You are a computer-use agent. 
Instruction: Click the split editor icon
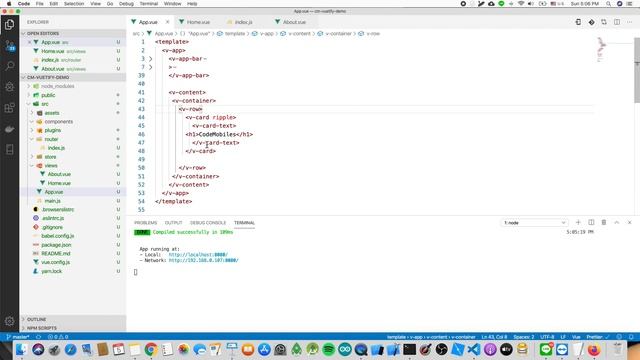pos(617,22)
